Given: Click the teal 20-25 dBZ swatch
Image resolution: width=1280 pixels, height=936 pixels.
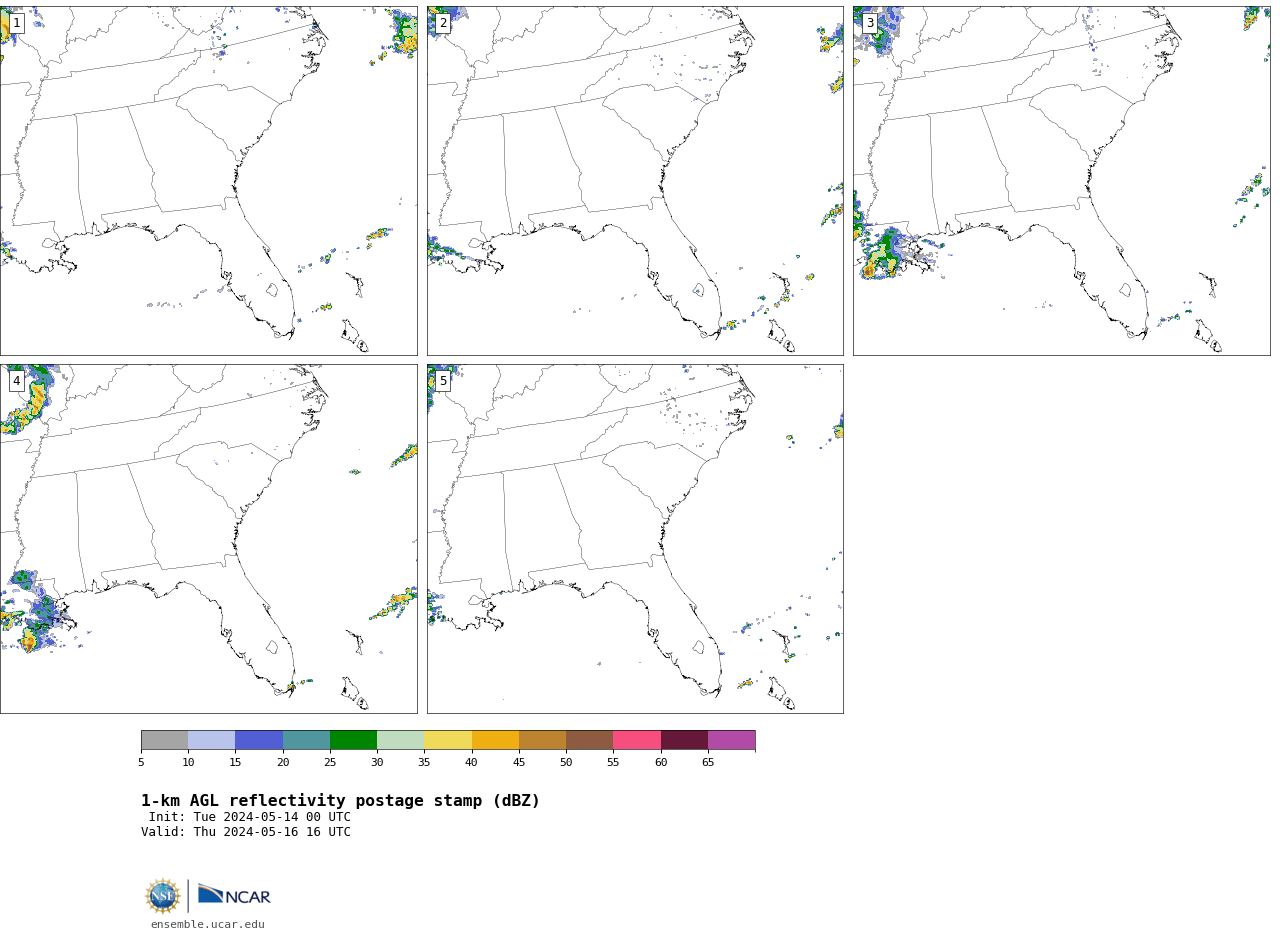Looking at the screenshot, I should [306, 740].
